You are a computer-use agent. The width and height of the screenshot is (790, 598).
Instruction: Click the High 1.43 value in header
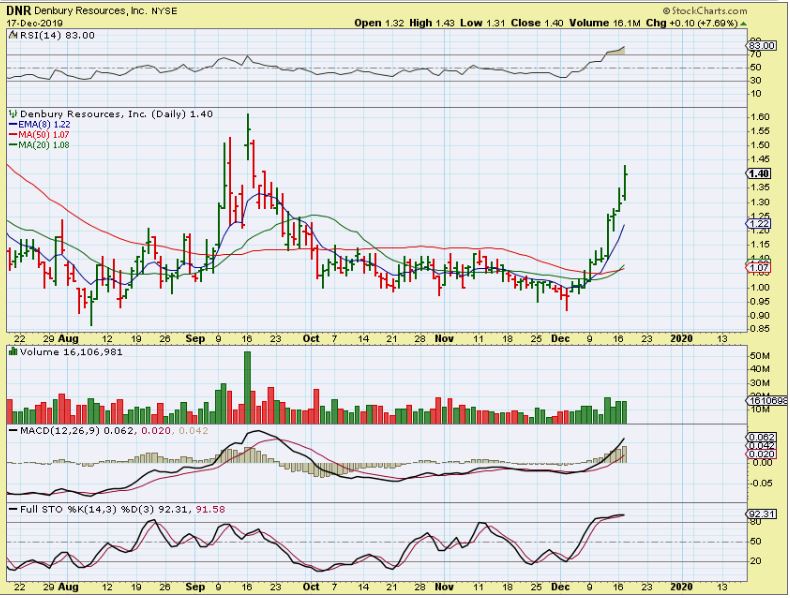[x=432, y=23]
